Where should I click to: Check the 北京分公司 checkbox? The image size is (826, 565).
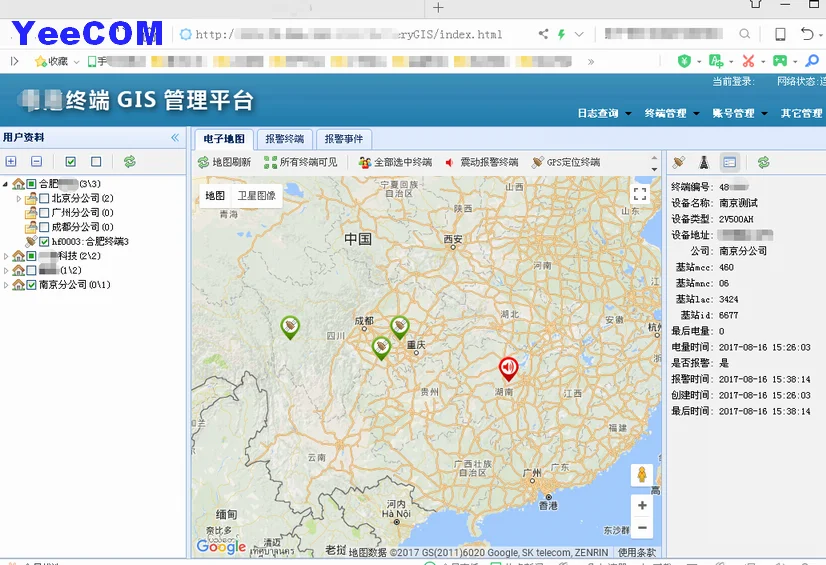(x=44, y=199)
